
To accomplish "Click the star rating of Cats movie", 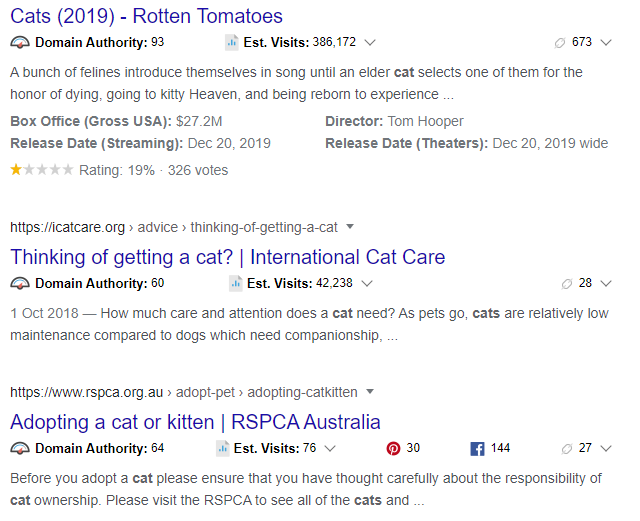I will [x=42, y=169].
